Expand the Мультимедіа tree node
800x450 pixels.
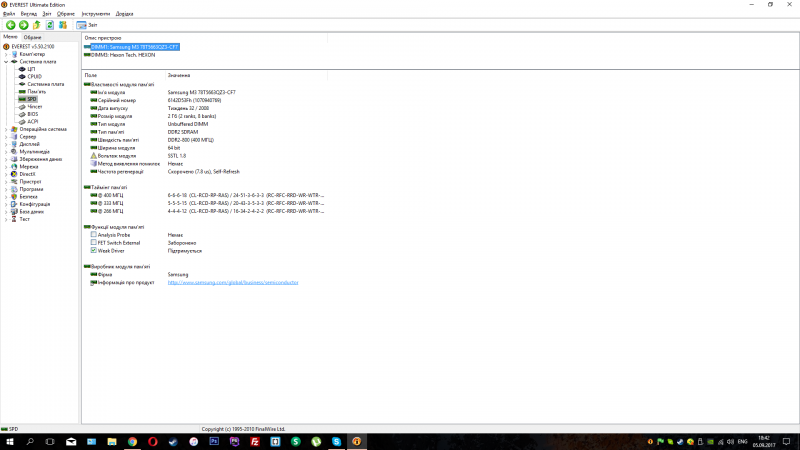[x=6, y=152]
